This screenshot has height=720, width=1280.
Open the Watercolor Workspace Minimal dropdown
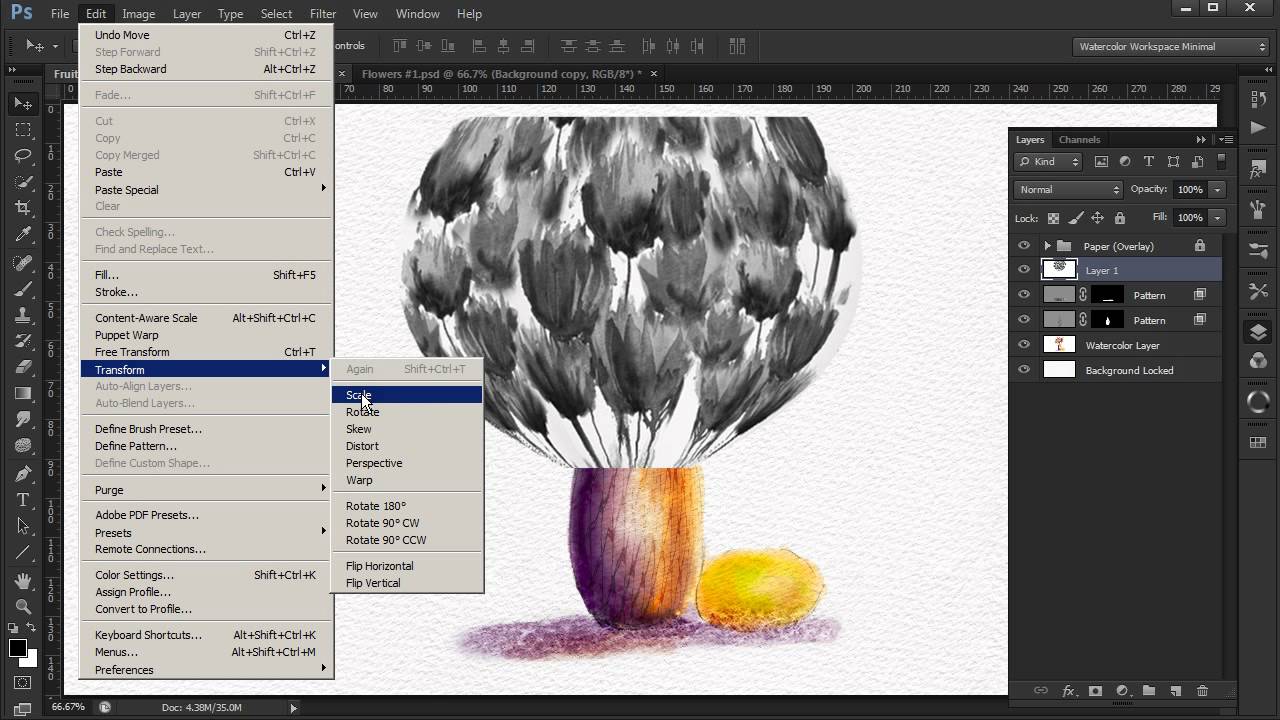tap(1171, 47)
